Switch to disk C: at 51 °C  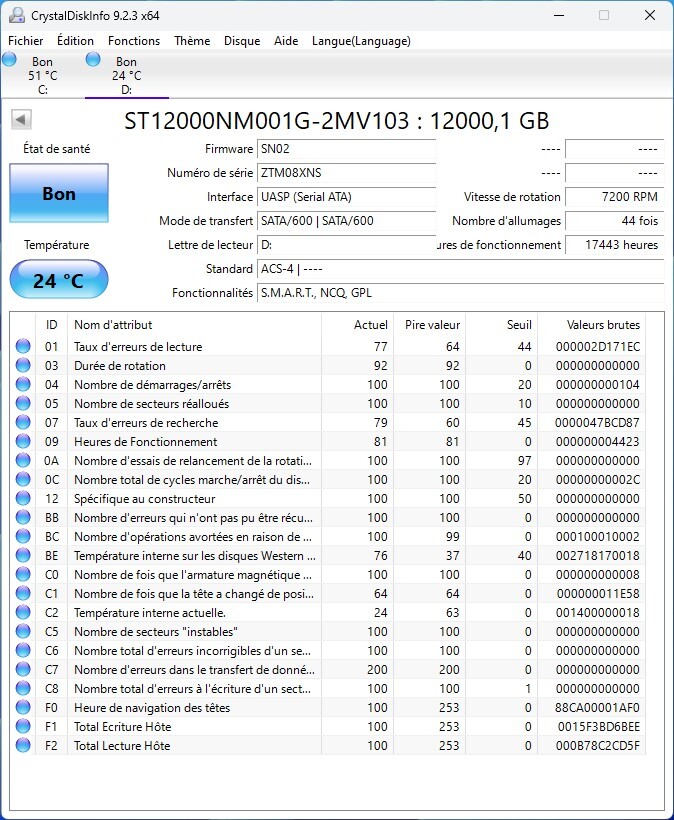click(x=42, y=75)
